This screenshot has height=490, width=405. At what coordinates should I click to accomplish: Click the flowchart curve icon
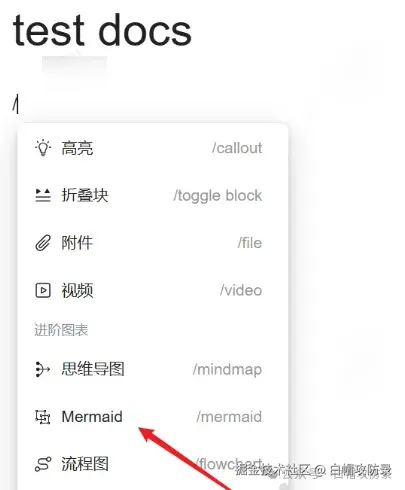(43, 464)
